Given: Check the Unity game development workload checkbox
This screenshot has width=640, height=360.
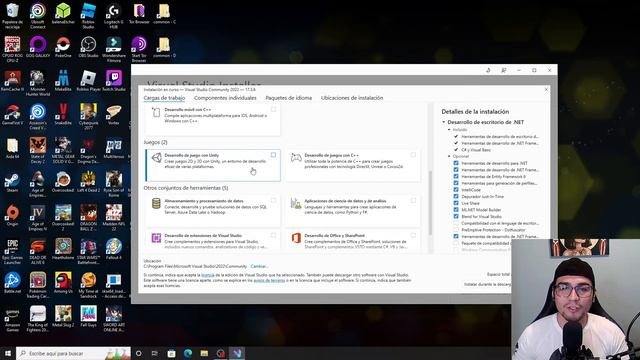Looking at the screenshot, I should (273, 155).
